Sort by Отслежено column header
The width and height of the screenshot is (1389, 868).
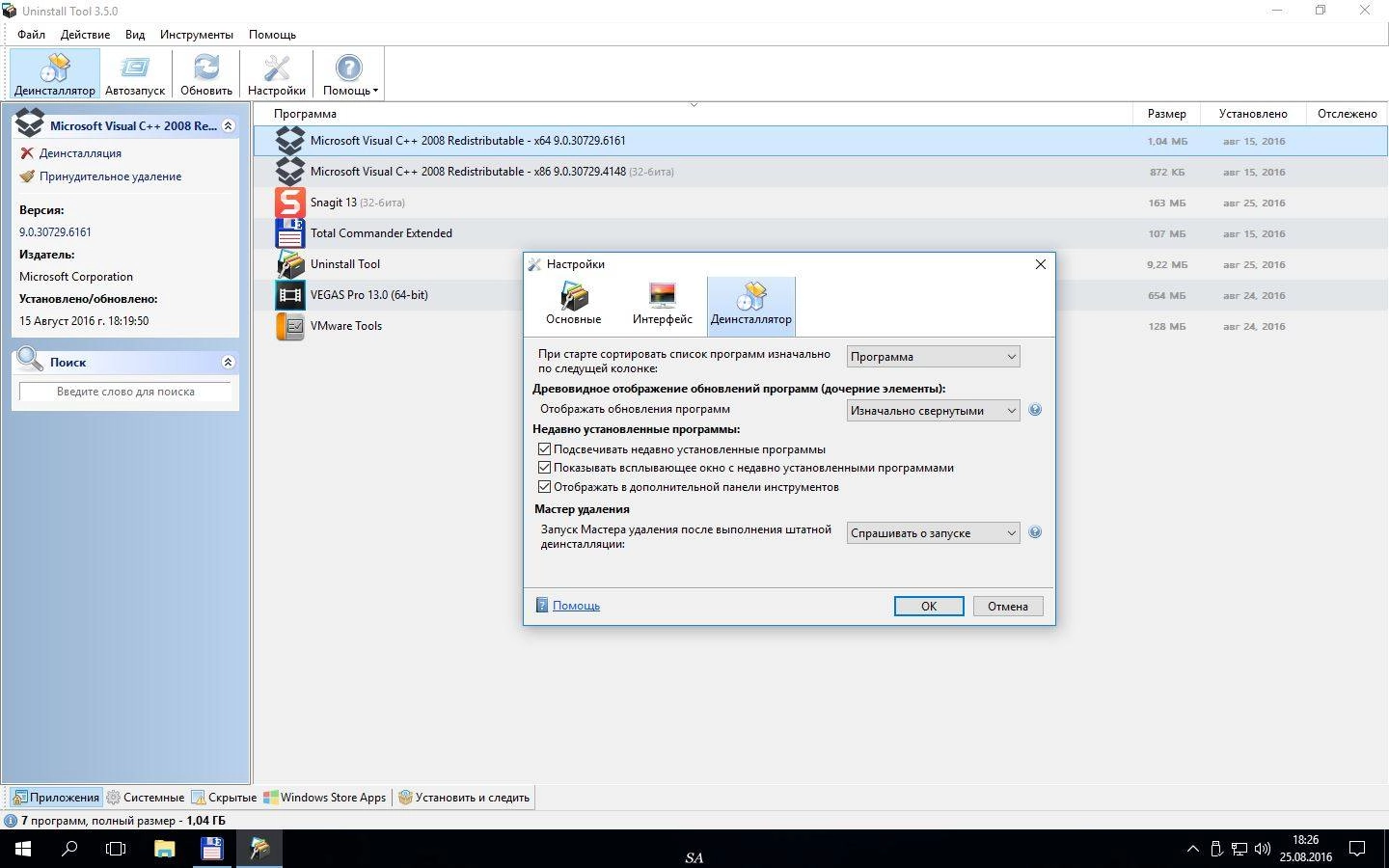click(1347, 114)
